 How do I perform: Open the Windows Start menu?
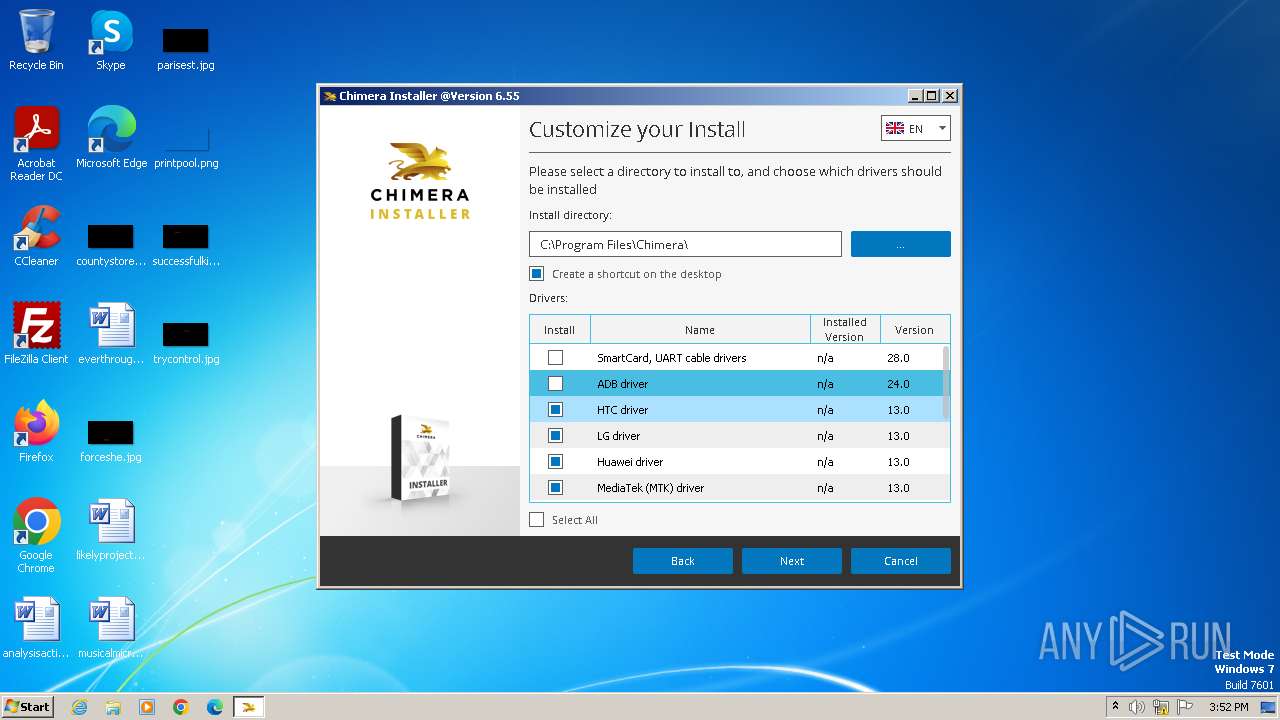coord(28,707)
